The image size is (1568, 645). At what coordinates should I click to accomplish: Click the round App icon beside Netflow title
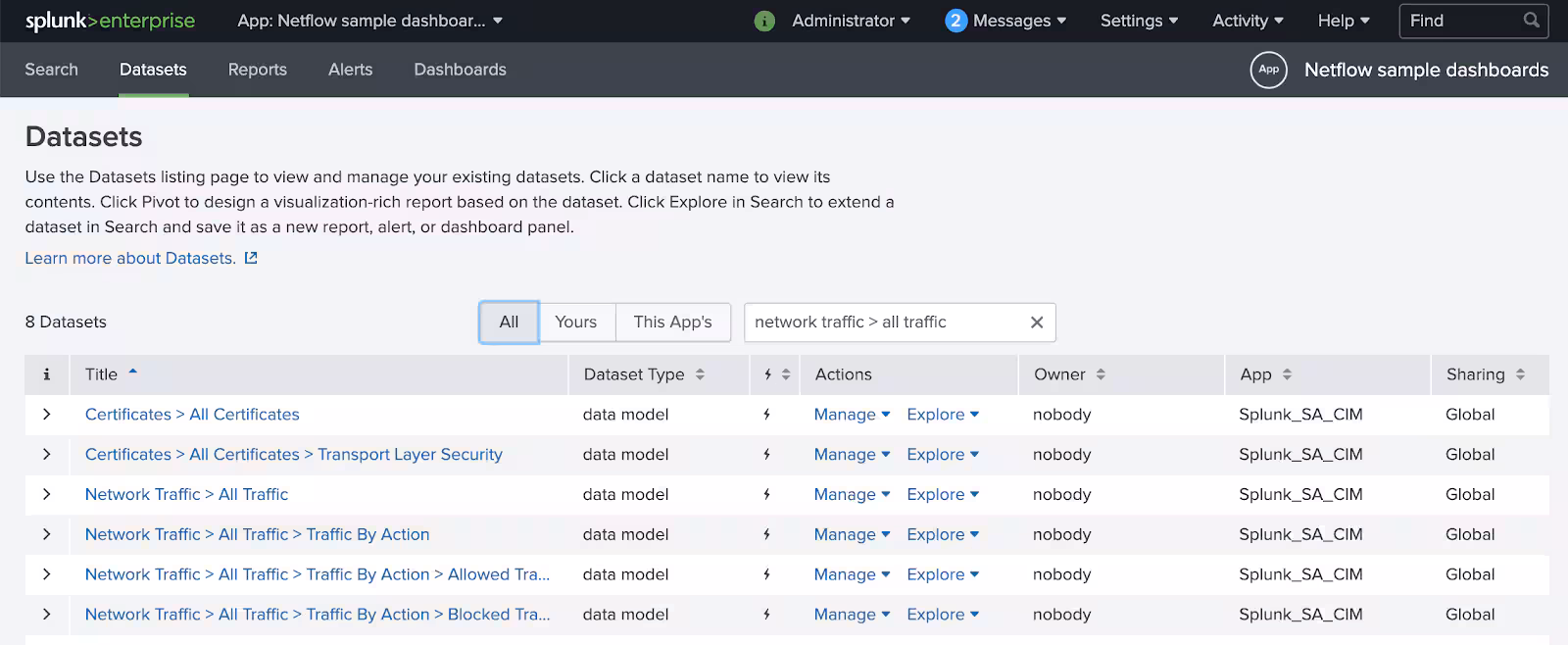point(1268,70)
